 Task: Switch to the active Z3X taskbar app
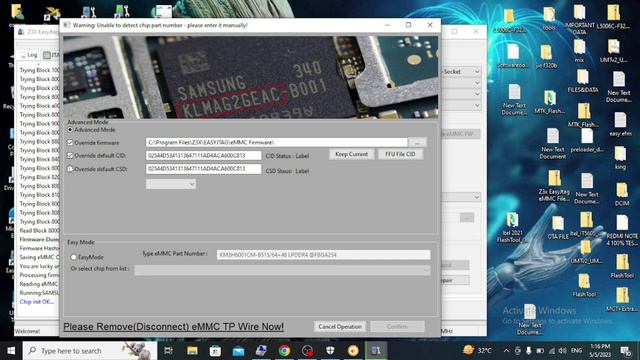(x=376, y=351)
